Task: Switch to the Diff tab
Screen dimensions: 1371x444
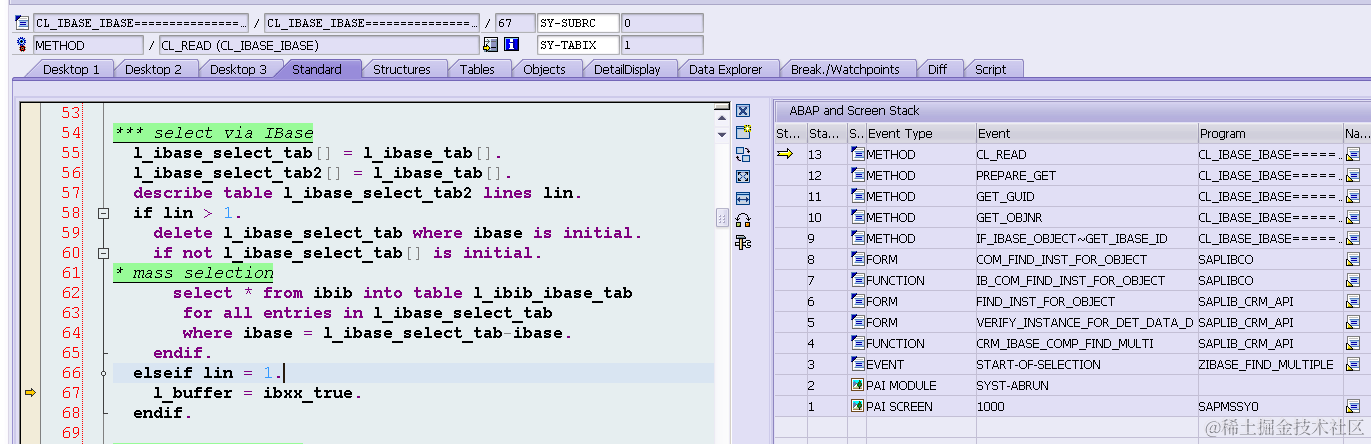Action: 937,69
